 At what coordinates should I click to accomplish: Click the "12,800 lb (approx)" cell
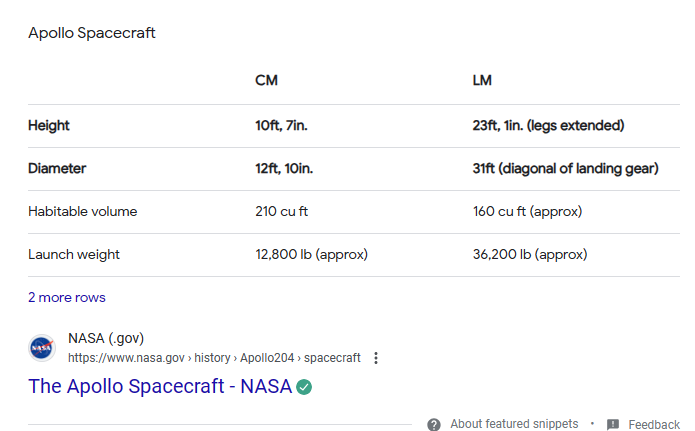tap(312, 255)
